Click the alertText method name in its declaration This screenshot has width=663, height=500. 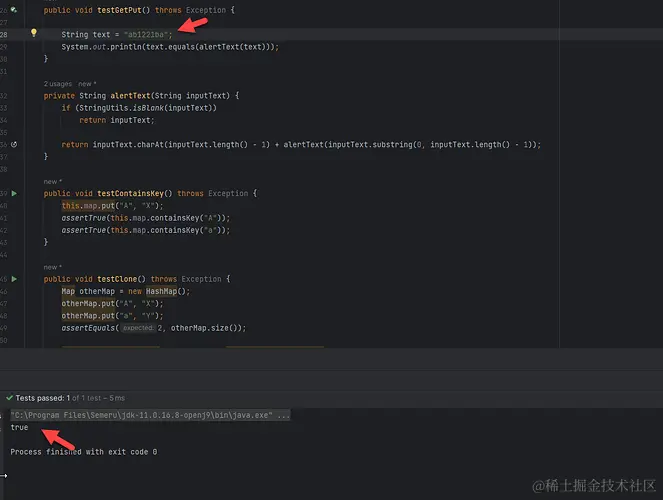(x=130, y=96)
